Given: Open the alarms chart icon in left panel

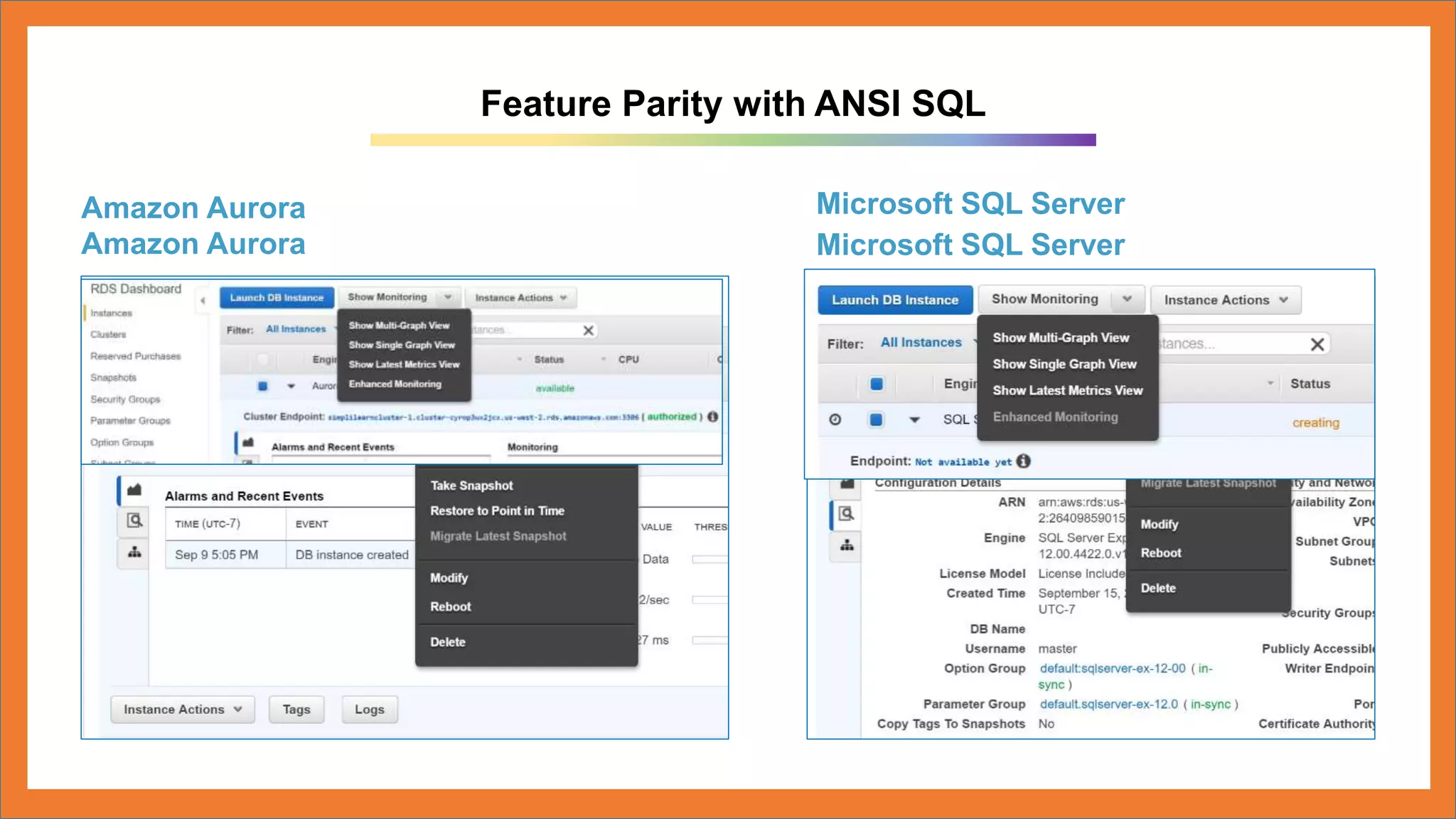Looking at the screenshot, I should coord(134,490).
